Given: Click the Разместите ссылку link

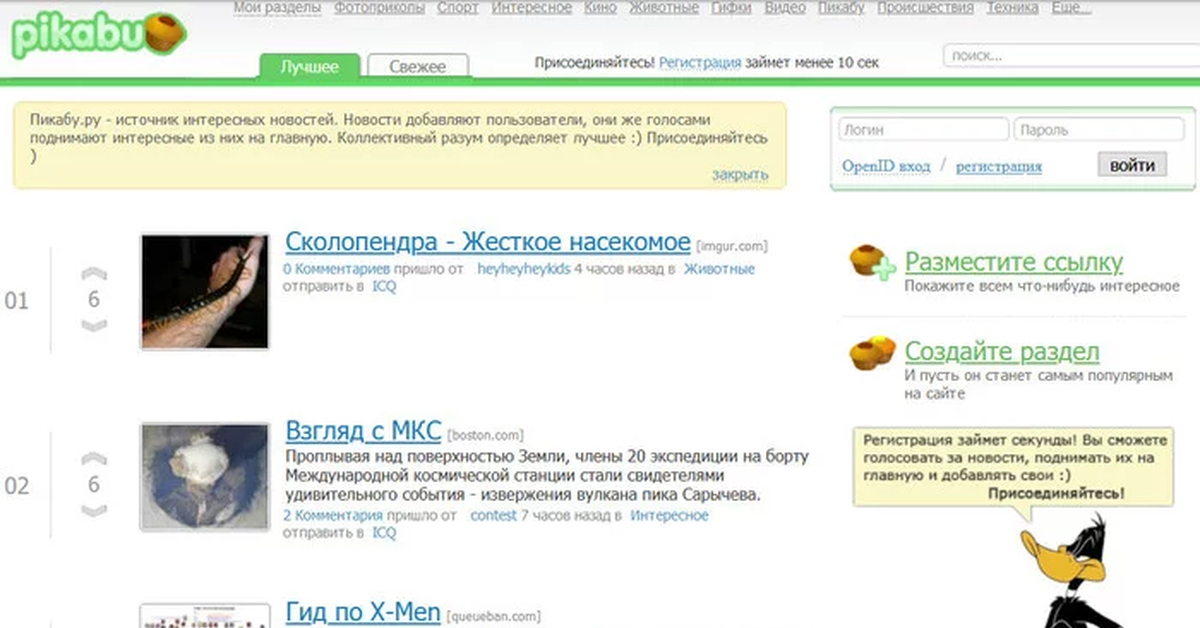Looking at the screenshot, I should pos(1014,262).
